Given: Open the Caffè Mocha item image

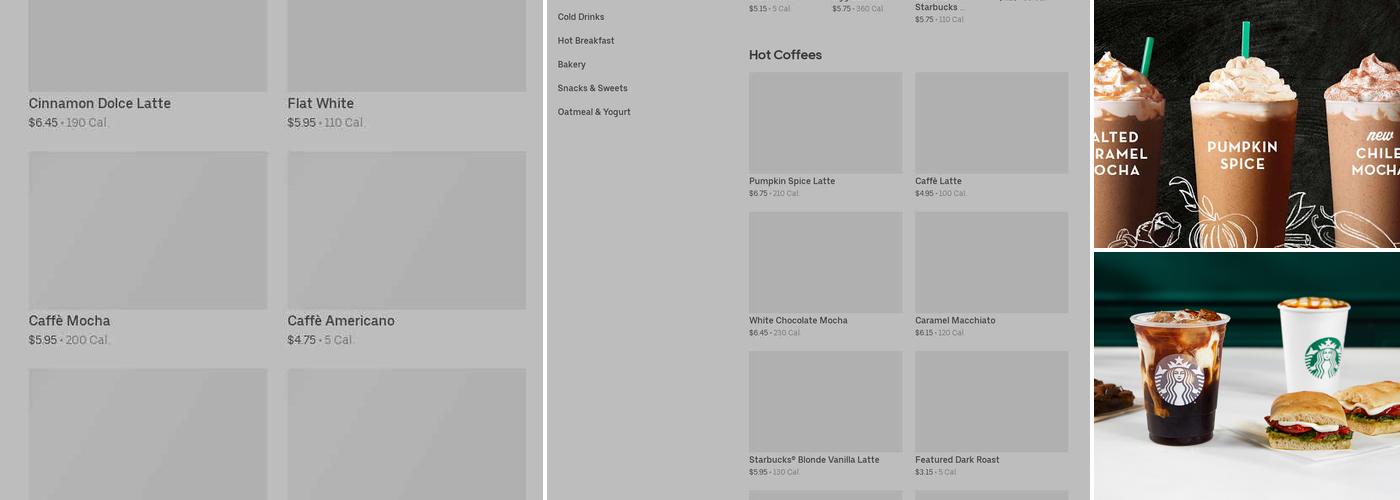Looking at the screenshot, I should (x=148, y=230).
